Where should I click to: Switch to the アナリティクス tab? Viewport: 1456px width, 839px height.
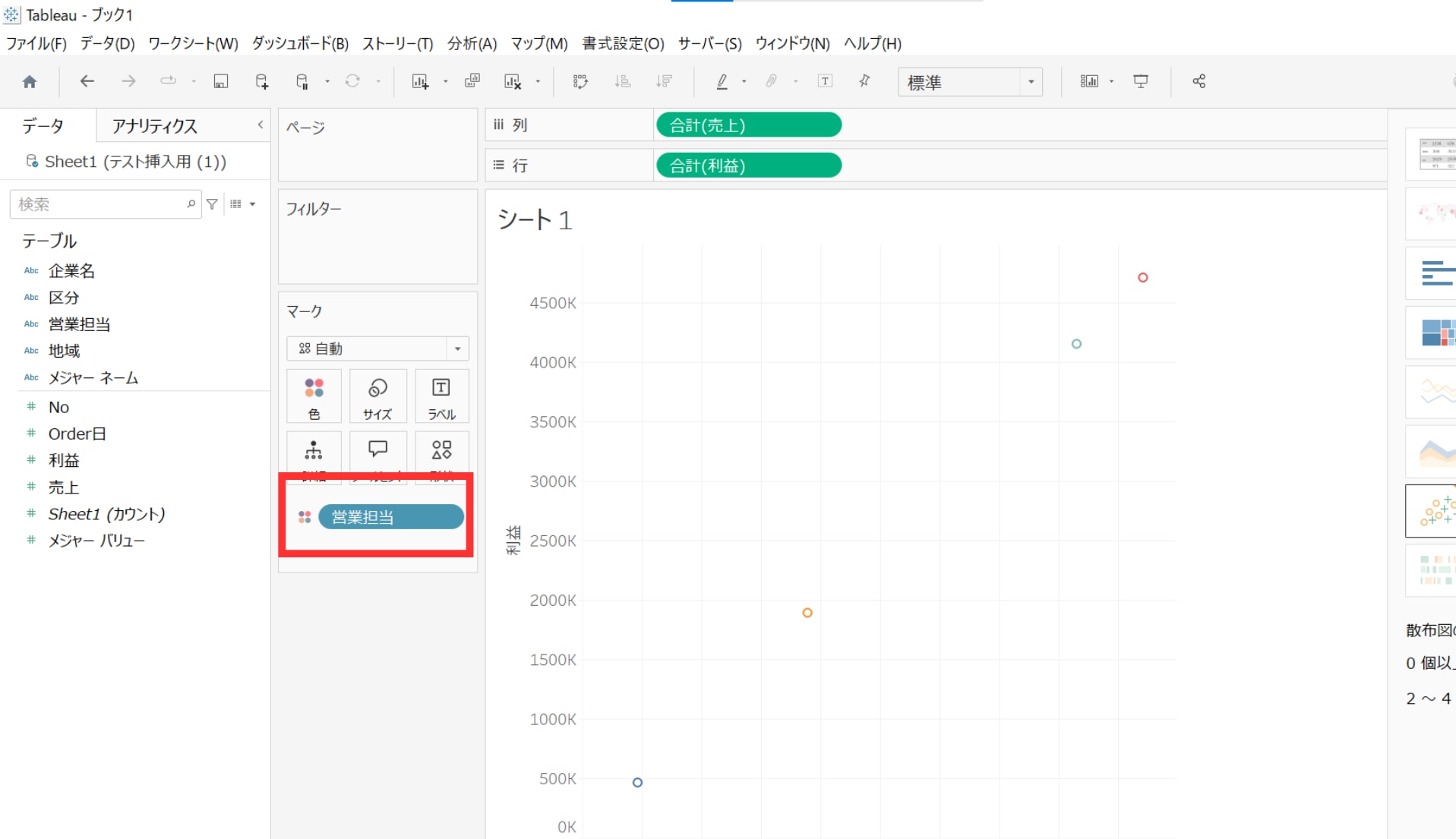155,126
